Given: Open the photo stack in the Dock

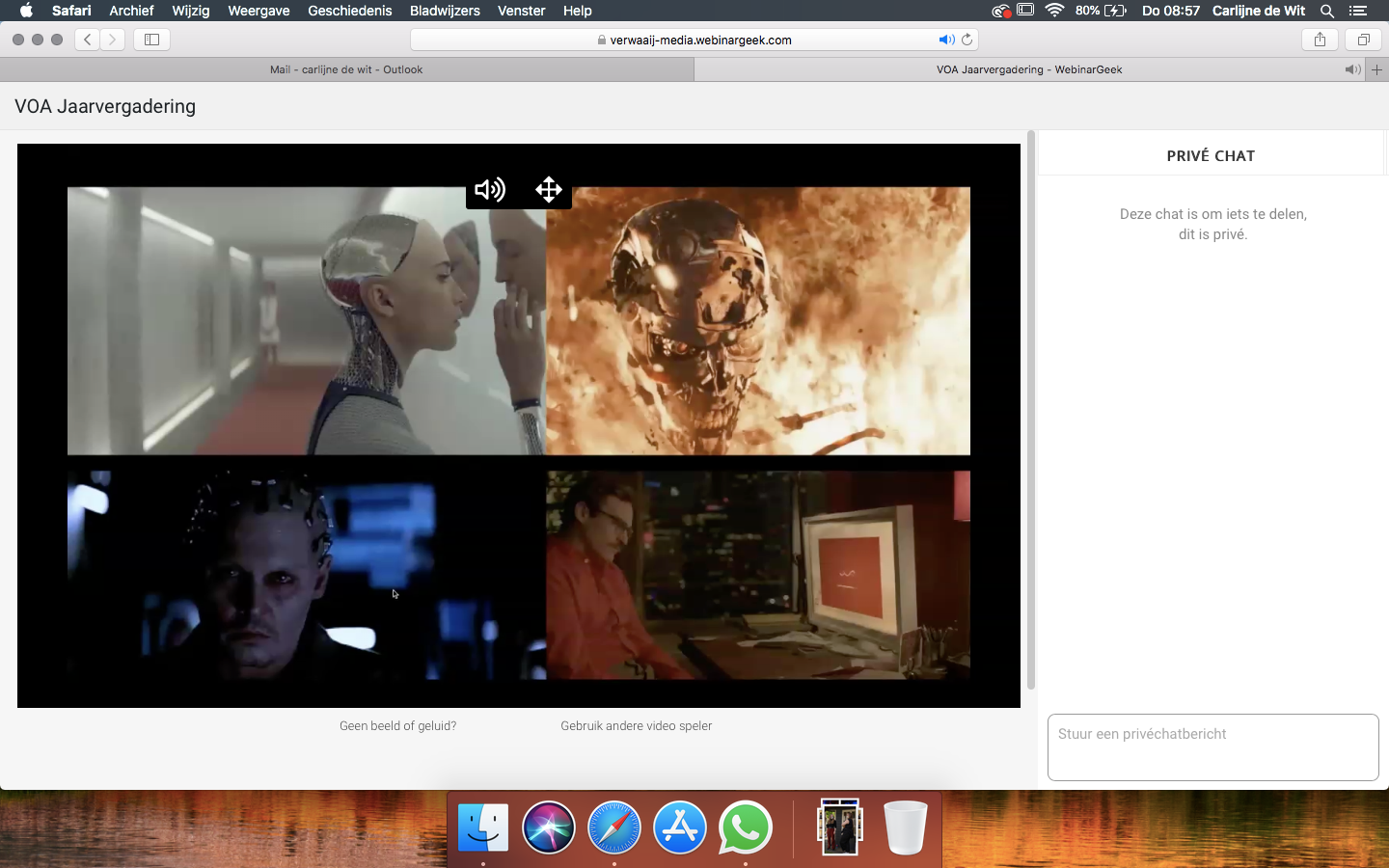Looking at the screenshot, I should (x=840, y=827).
